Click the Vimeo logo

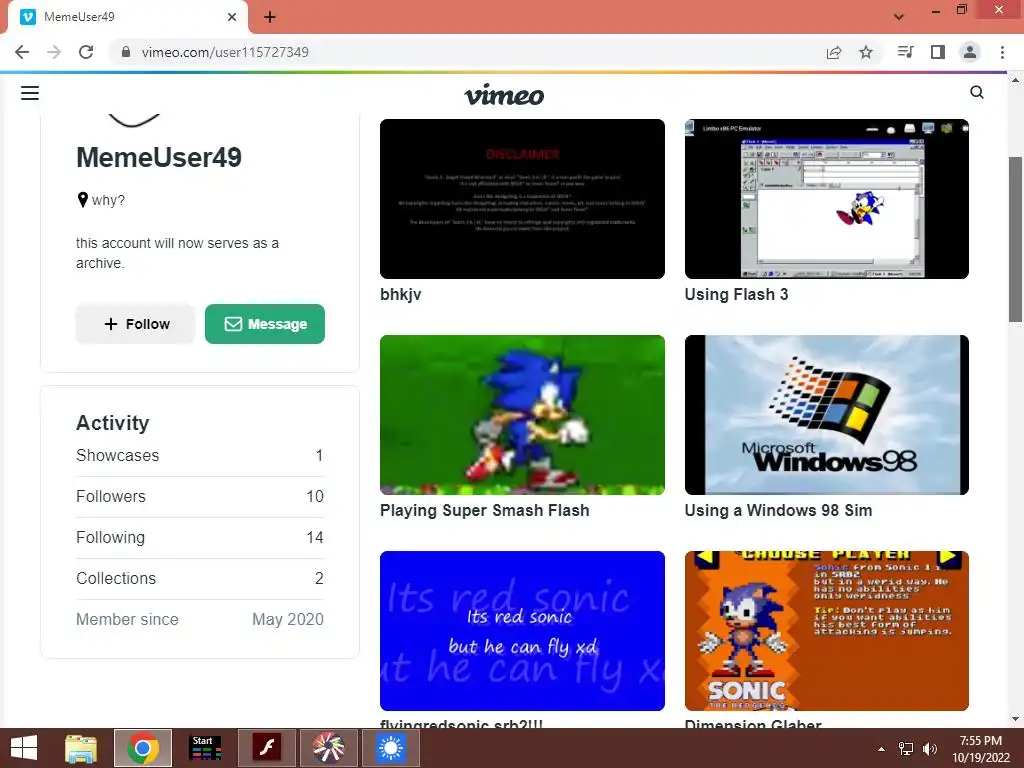504,95
